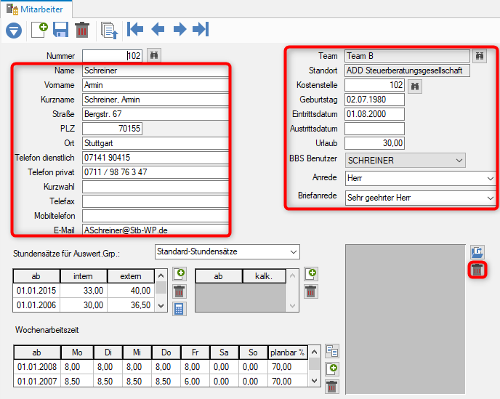Click the kalk. column header
The image size is (500, 399).
(264, 276)
